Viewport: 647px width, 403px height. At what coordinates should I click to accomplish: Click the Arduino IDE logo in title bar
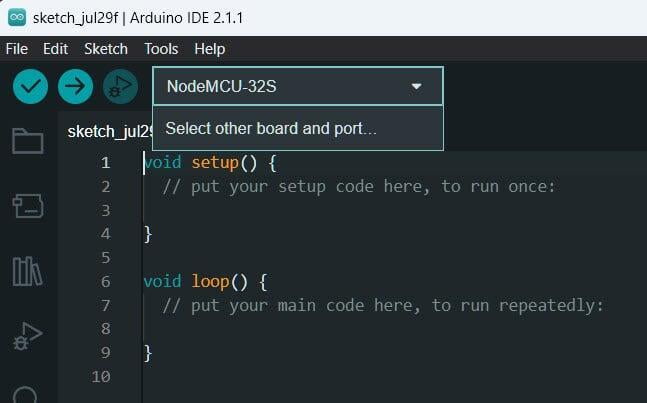pyautogui.click(x=17, y=18)
